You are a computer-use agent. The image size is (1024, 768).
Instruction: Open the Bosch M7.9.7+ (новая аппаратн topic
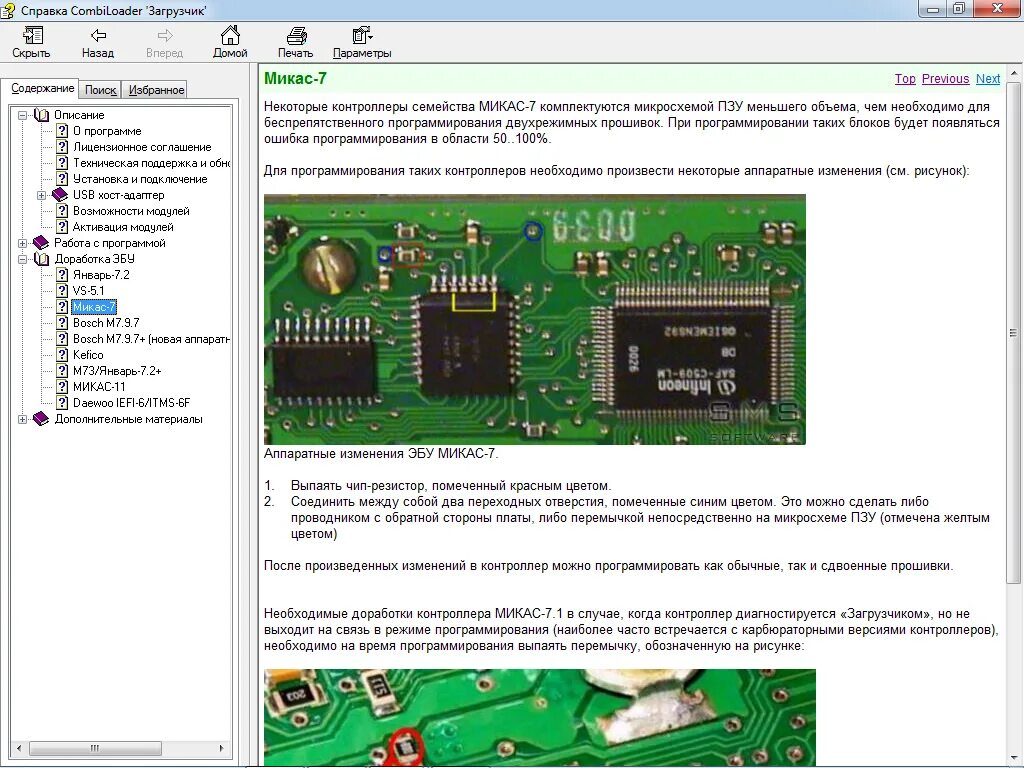pos(151,339)
